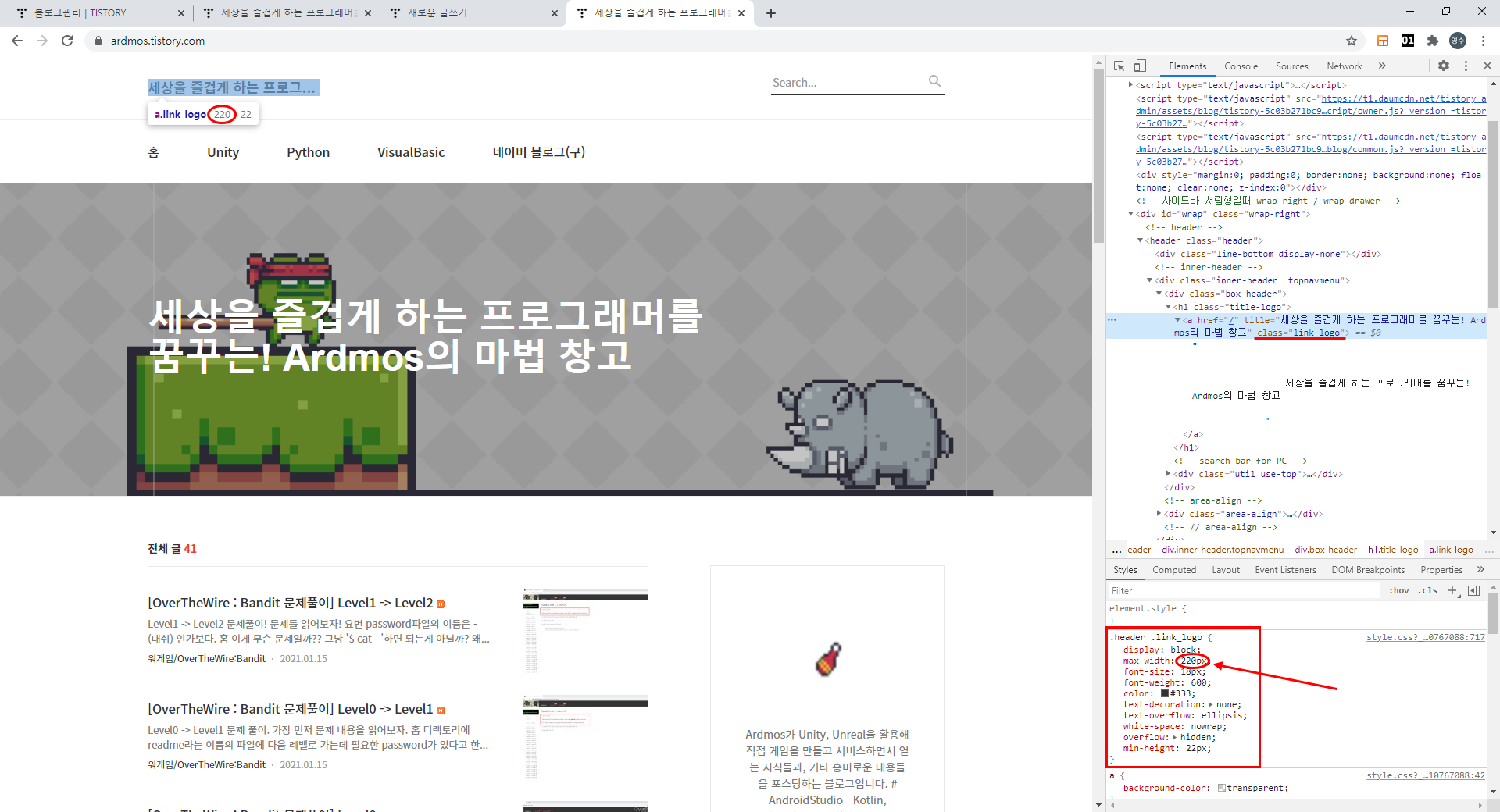Collapse the div id="wrap" node

coord(1130,214)
